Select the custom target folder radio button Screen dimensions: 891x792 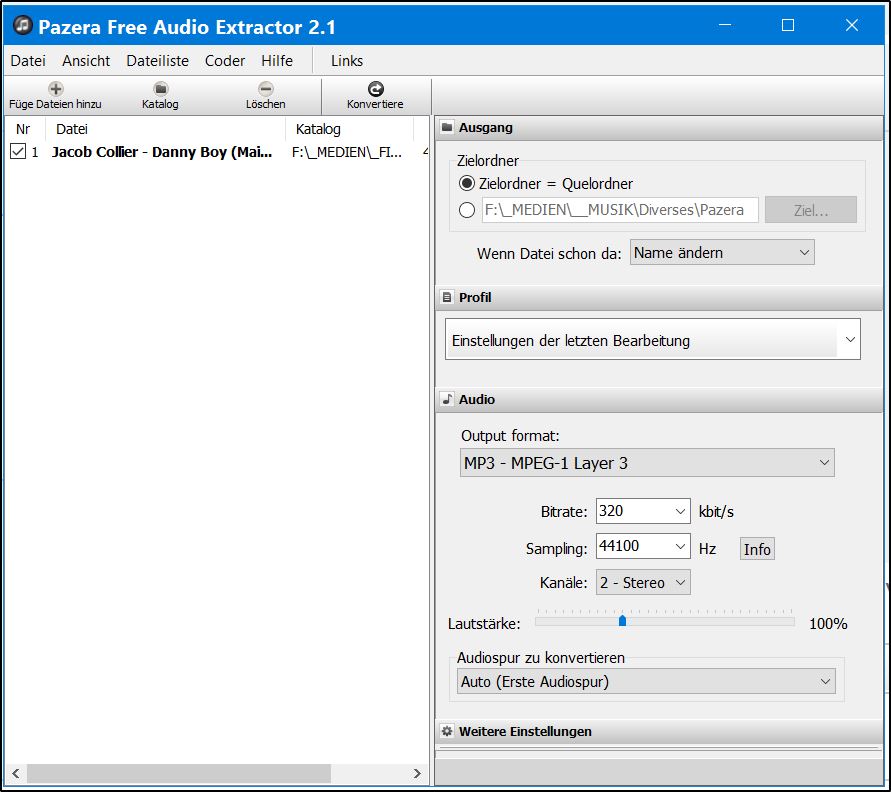pos(466,210)
